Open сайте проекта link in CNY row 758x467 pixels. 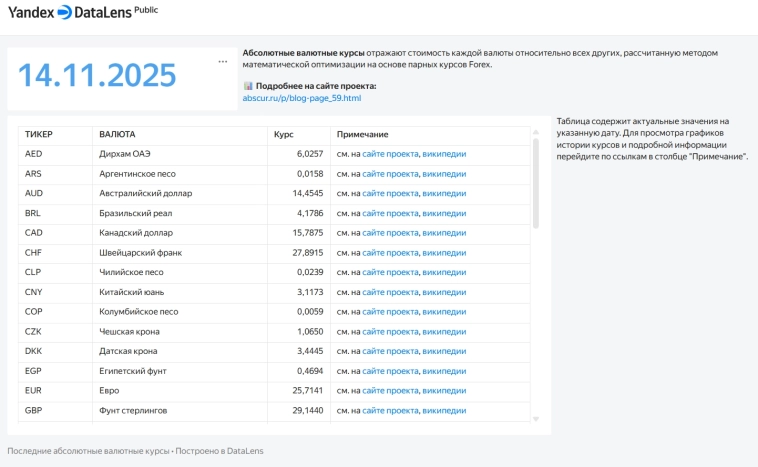click(x=390, y=292)
